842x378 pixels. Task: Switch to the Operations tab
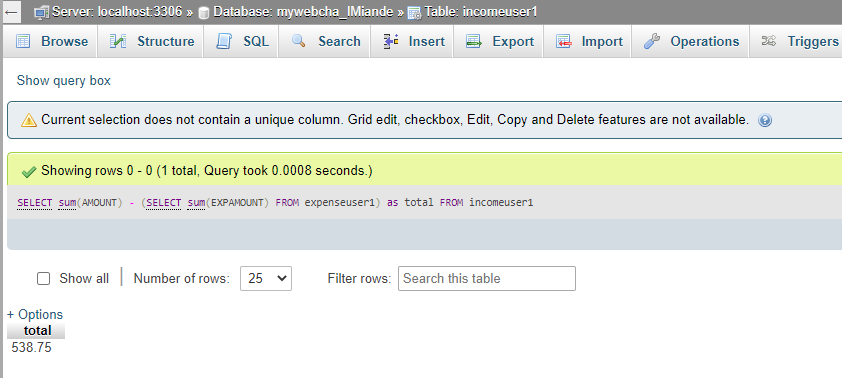(x=691, y=41)
